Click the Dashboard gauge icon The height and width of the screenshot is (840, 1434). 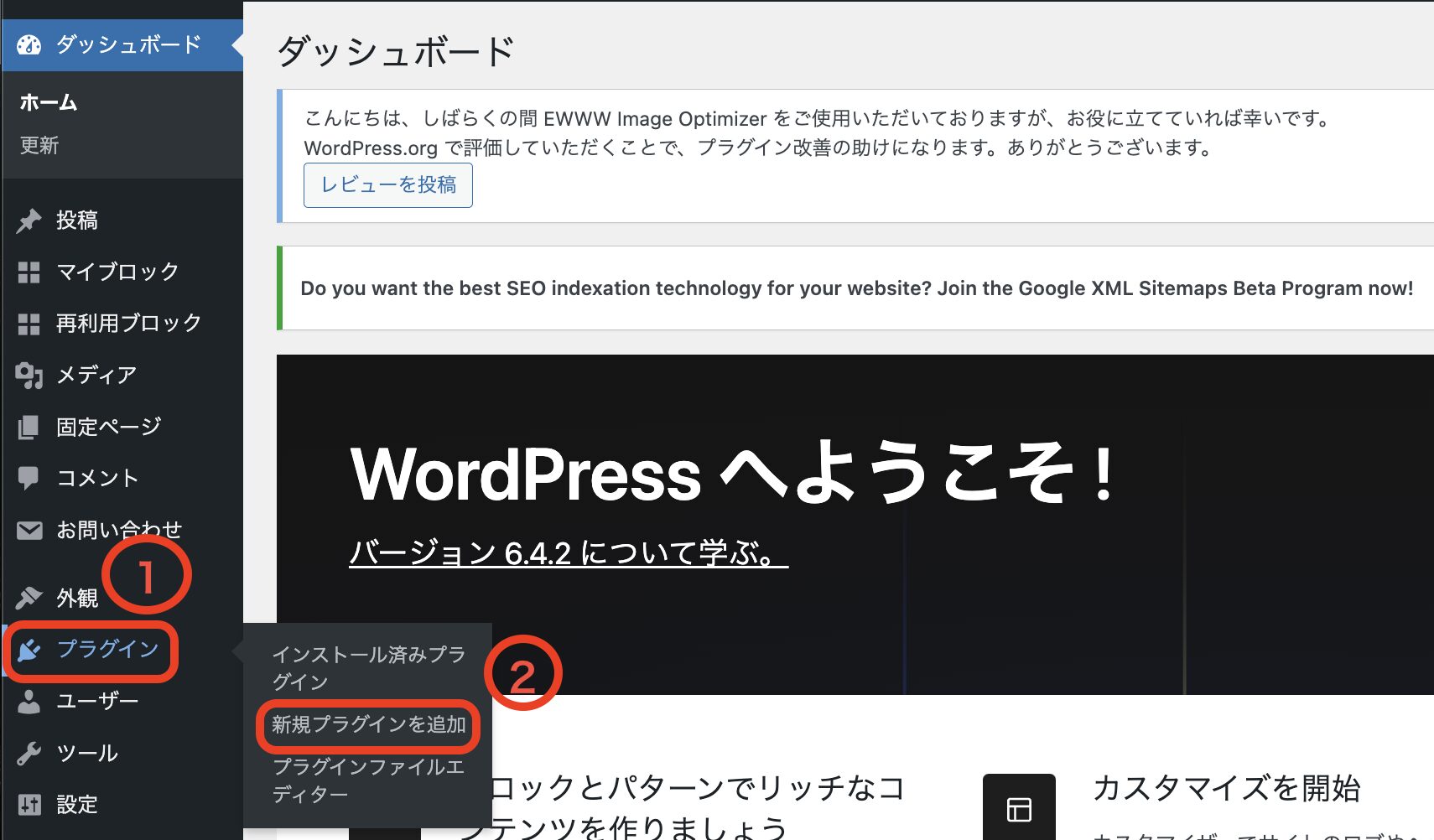29,45
